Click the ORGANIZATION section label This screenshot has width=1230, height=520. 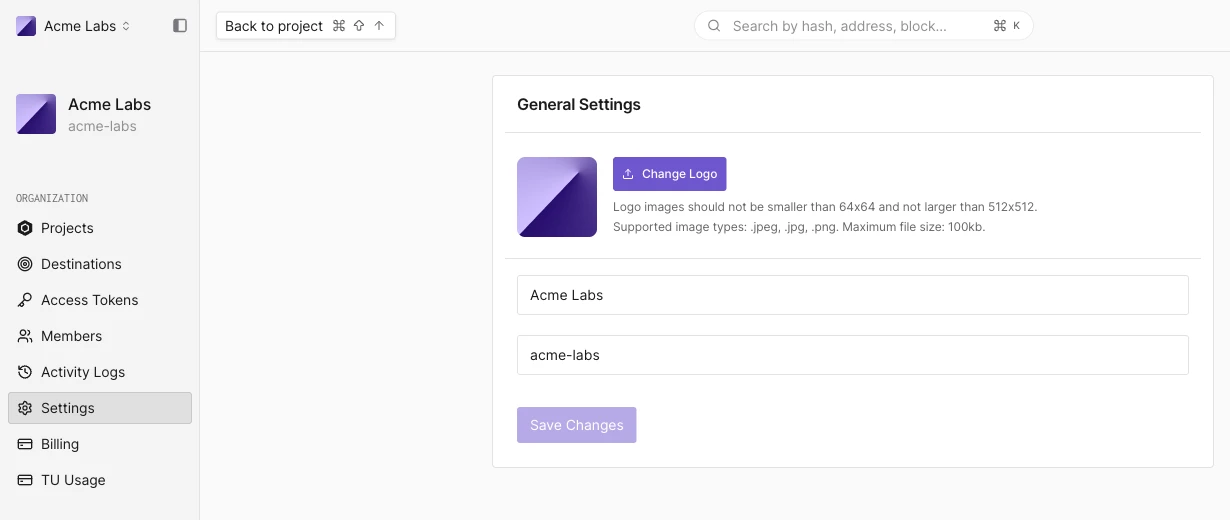pos(52,198)
